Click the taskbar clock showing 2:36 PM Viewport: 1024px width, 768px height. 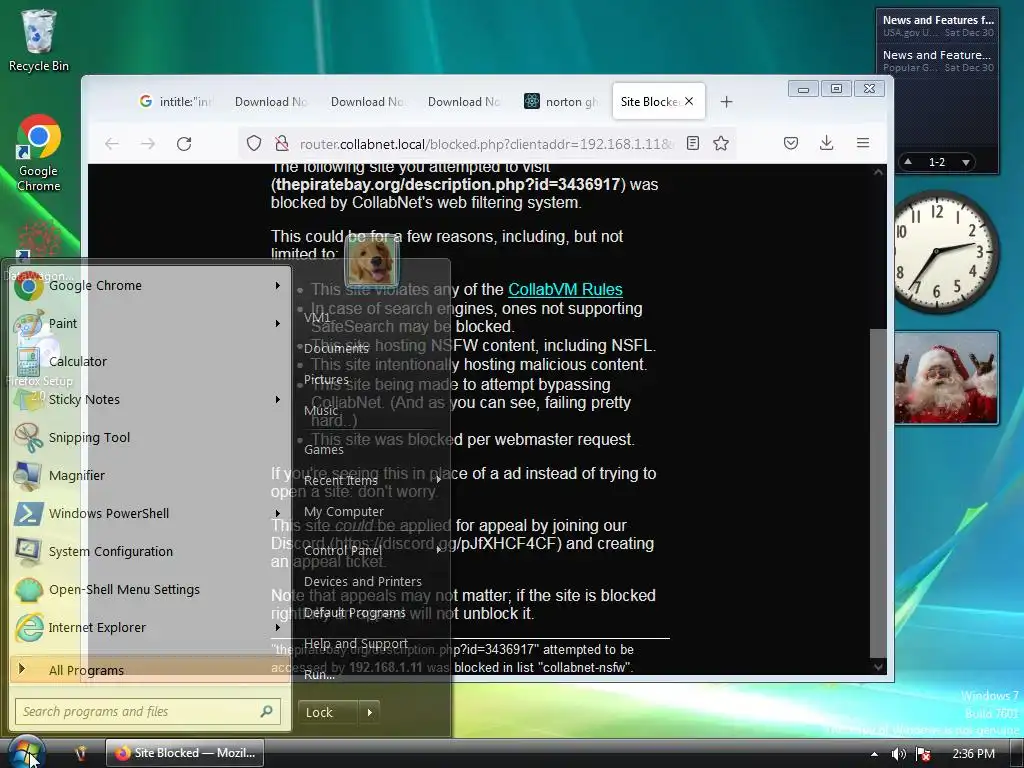pos(973,754)
